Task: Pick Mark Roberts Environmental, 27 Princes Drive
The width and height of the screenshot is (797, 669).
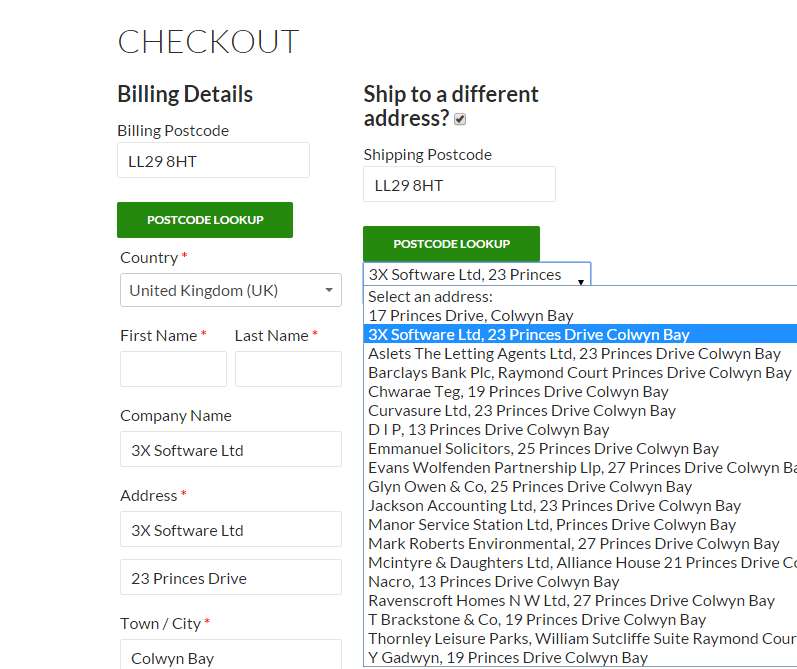Action: coord(580,543)
